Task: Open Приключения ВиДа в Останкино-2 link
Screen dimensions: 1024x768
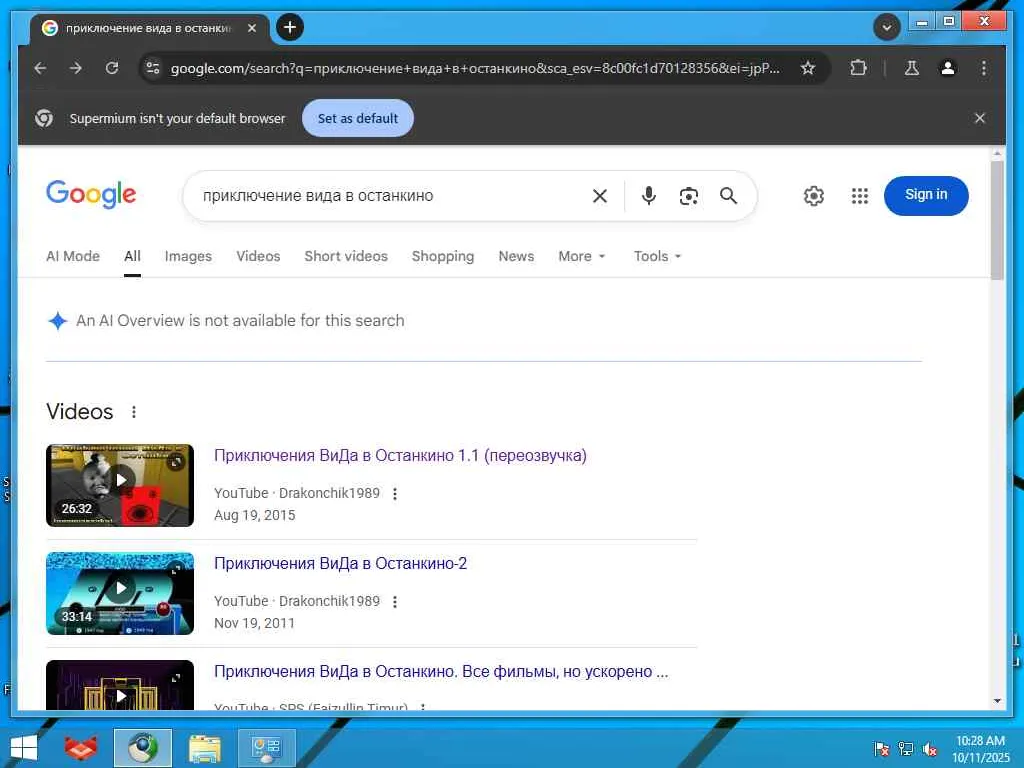Action: point(340,563)
